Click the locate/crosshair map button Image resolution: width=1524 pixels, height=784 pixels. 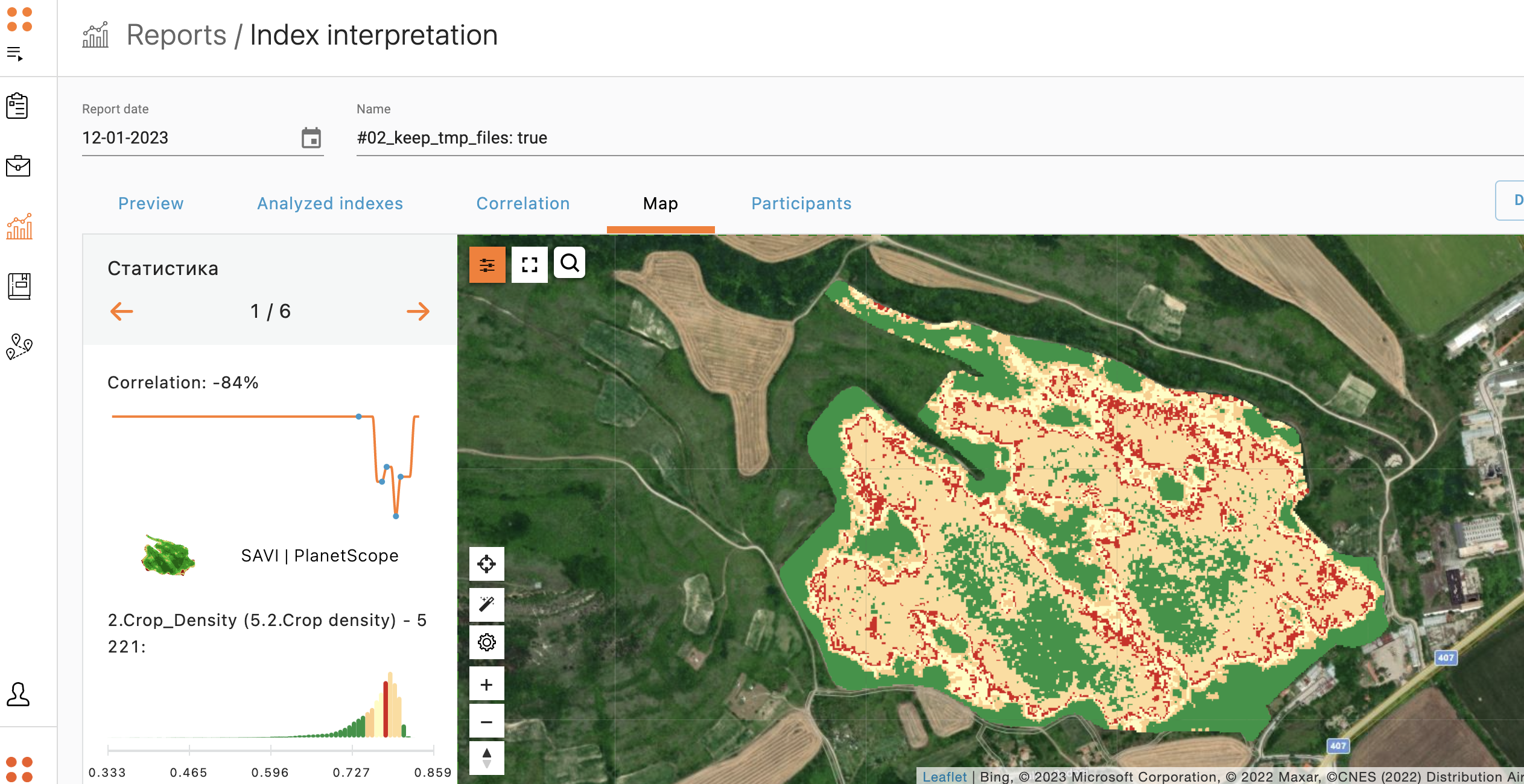coord(486,564)
